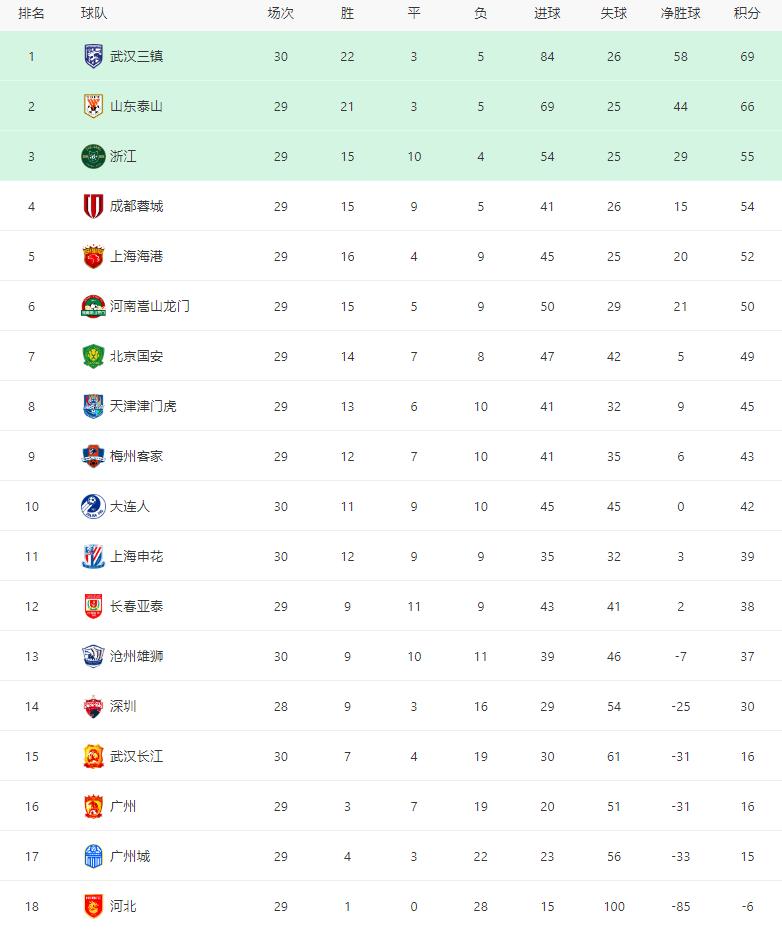The width and height of the screenshot is (782, 930).
Task: Click the 净胜球 column header
Action: coord(680,13)
